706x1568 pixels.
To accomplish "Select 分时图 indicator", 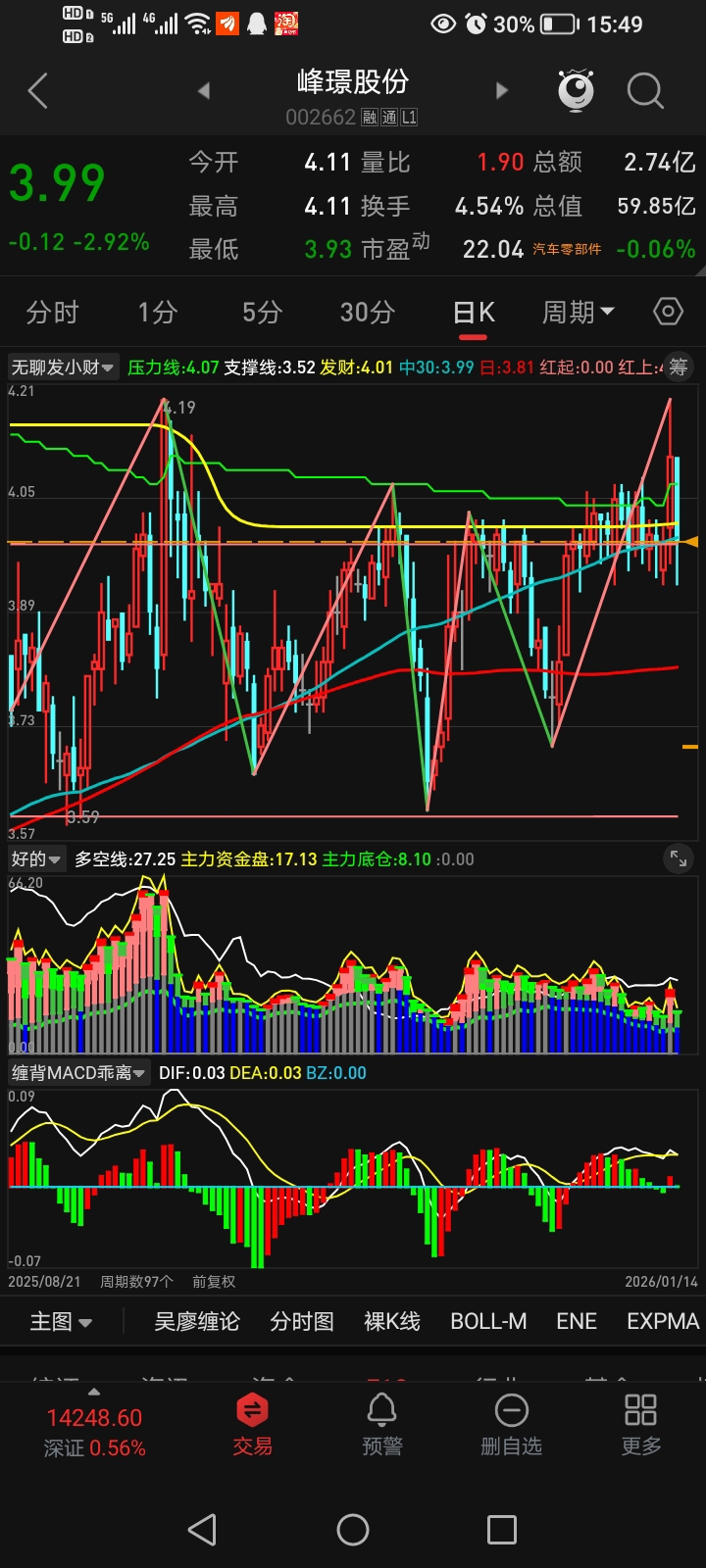I will [x=302, y=1321].
